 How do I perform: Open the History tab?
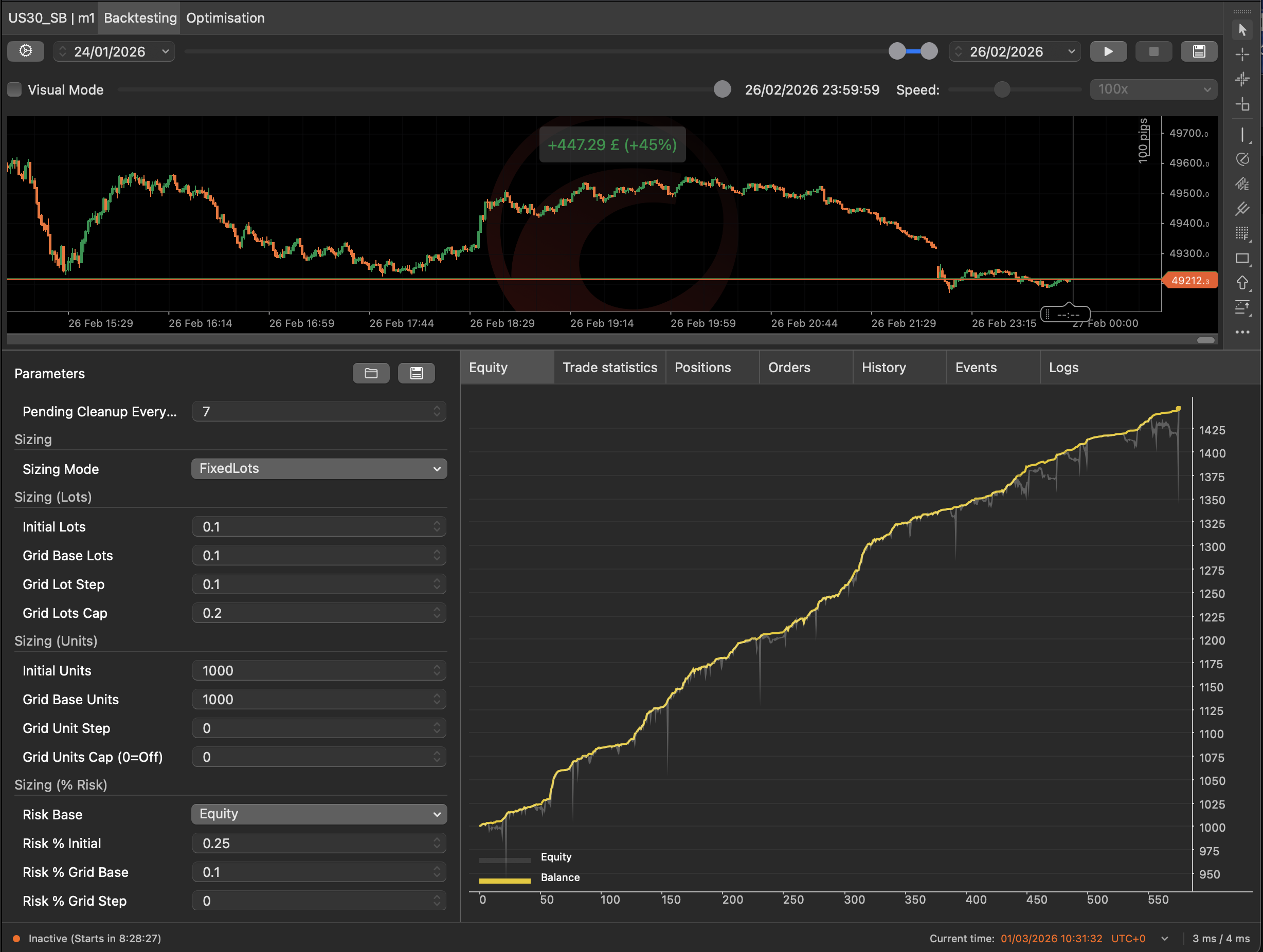click(x=883, y=368)
